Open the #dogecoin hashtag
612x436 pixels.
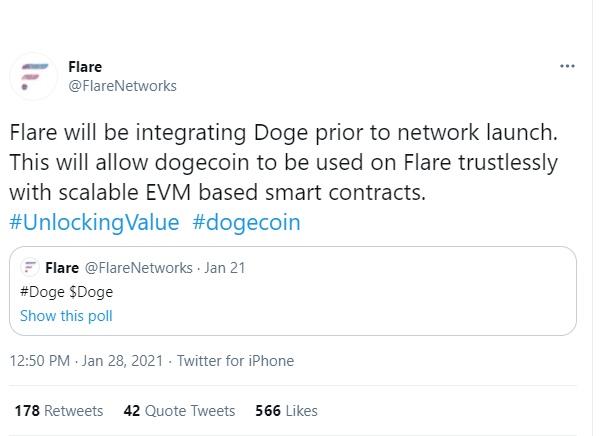tap(247, 222)
